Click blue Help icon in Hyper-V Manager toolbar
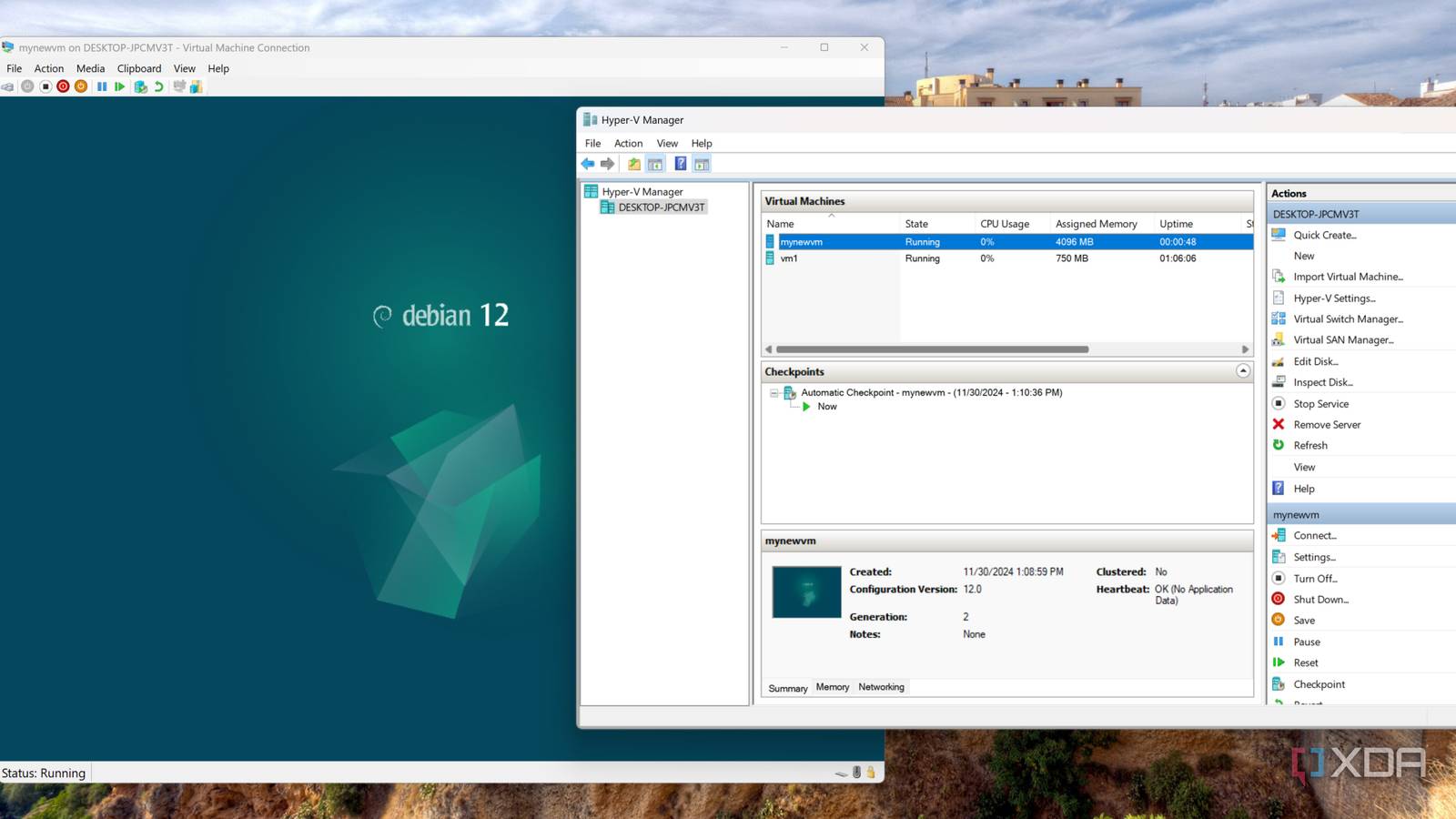Image resolution: width=1456 pixels, height=819 pixels. pos(680,164)
